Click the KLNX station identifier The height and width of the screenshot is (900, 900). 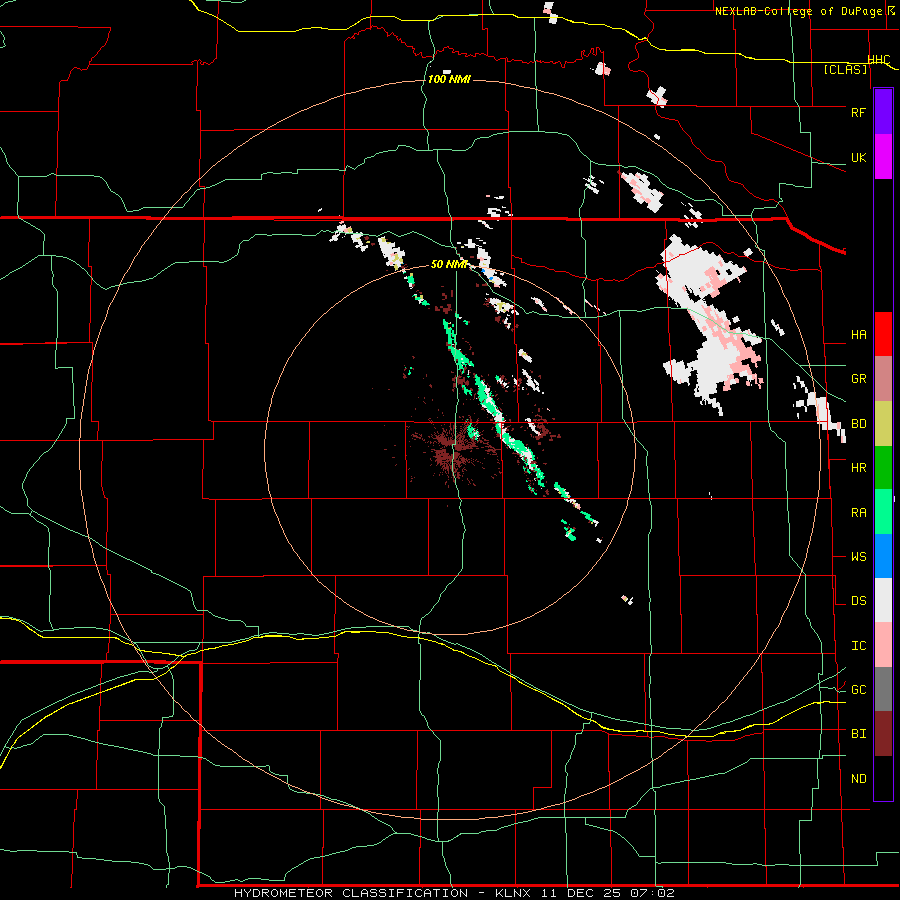(x=513, y=893)
